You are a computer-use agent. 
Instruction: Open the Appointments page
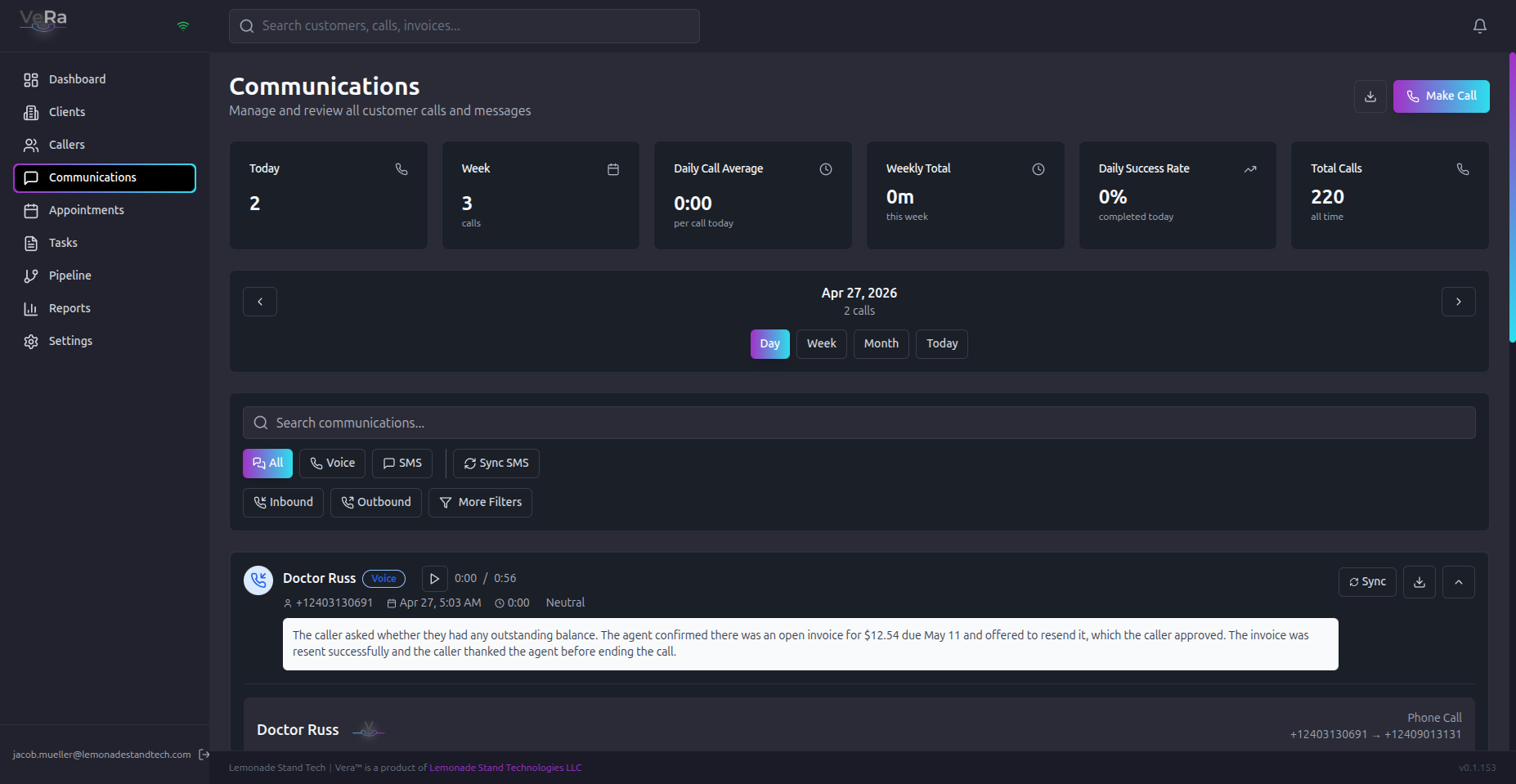pos(105,210)
